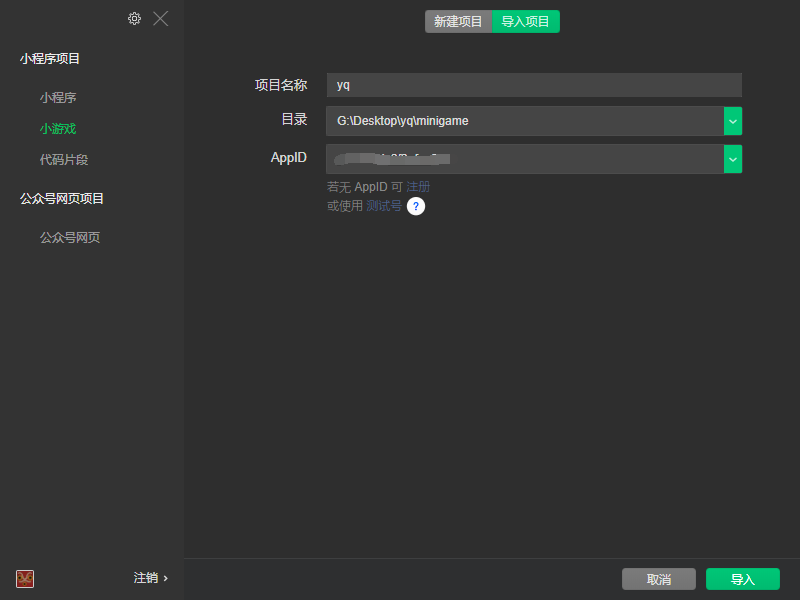Expand the AppID dropdown arrow
Viewport: 800px width, 600px height.
coord(733,159)
